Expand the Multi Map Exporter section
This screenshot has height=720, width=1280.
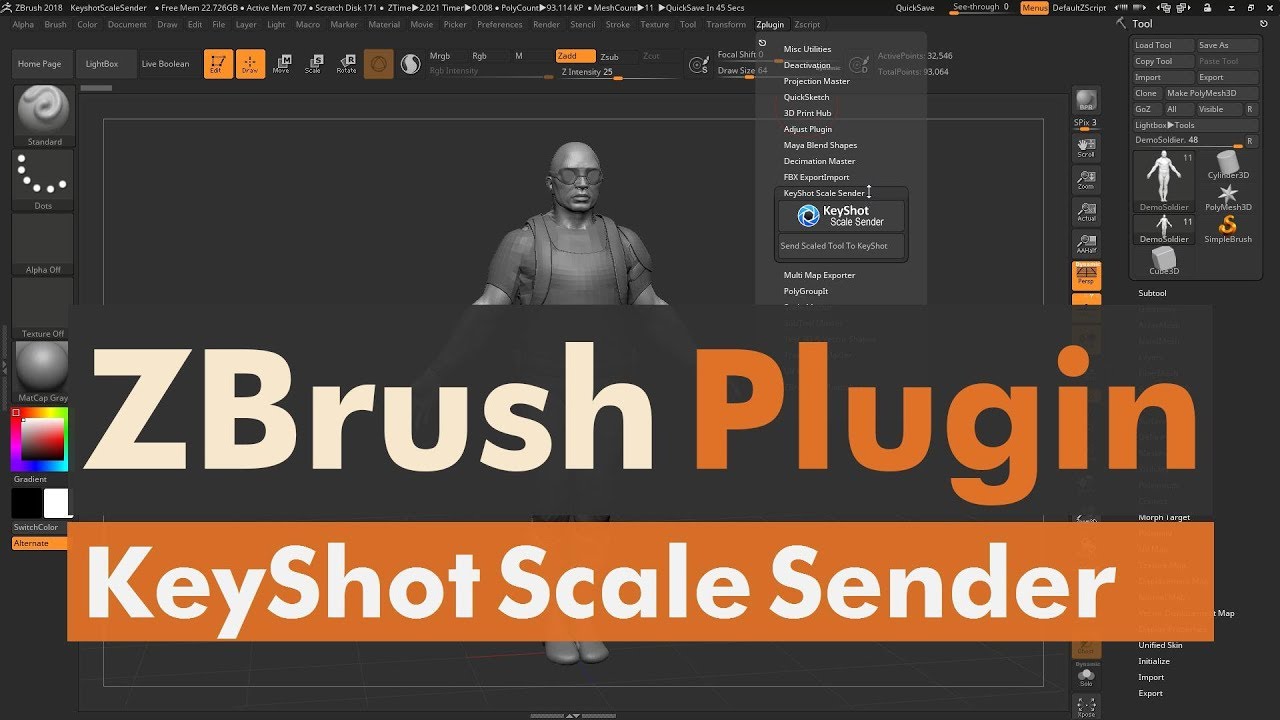(x=819, y=275)
